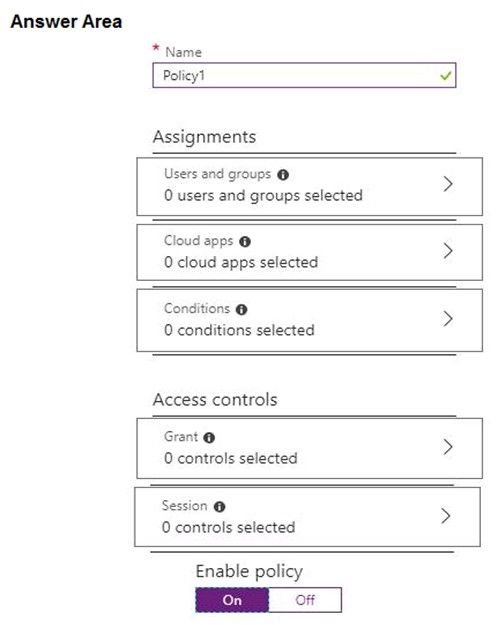Expand Users and groups via its chevron
This screenshot has width=498, height=625.
448,184
